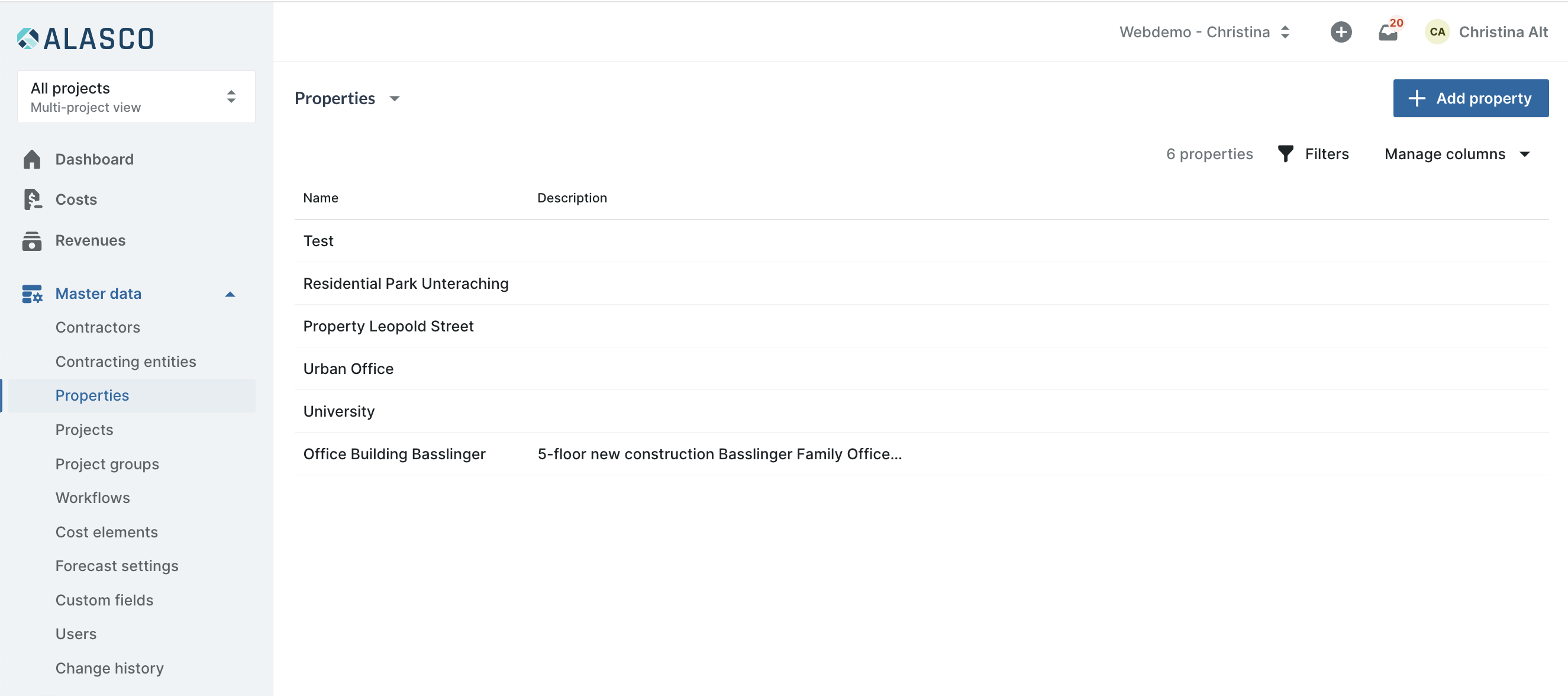This screenshot has height=696, width=1568.
Task: Select Master data in sidebar
Action: point(99,294)
